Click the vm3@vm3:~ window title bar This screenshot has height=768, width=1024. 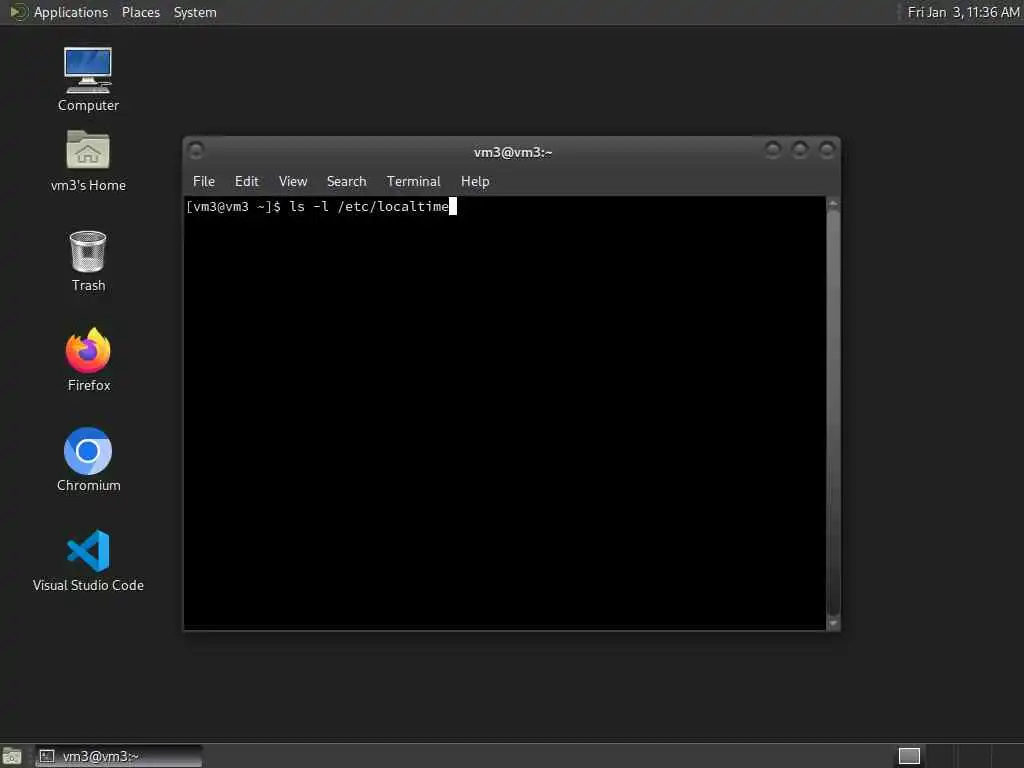[513, 152]
